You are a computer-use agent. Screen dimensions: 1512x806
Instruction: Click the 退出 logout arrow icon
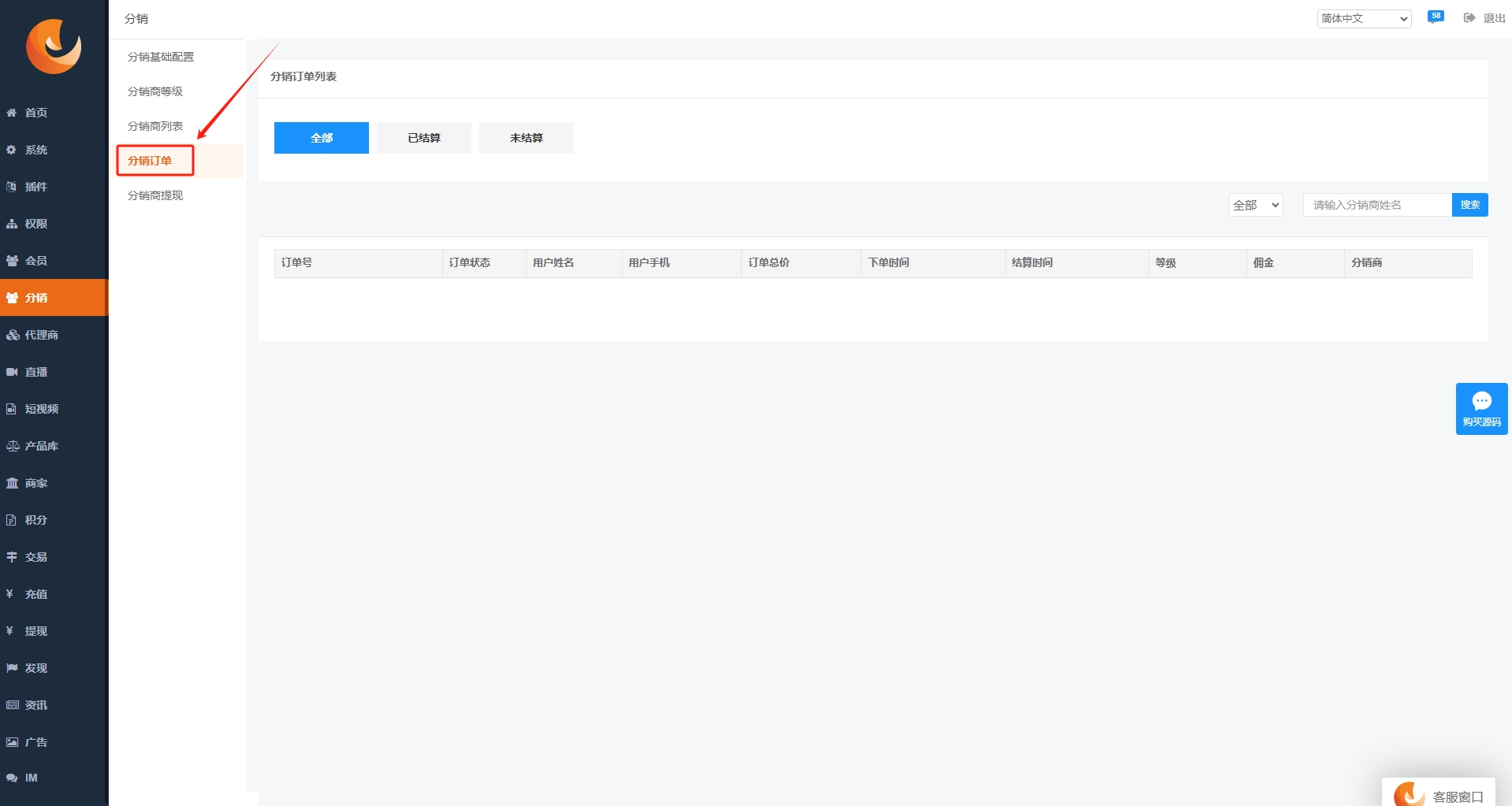coord(1469,18)
